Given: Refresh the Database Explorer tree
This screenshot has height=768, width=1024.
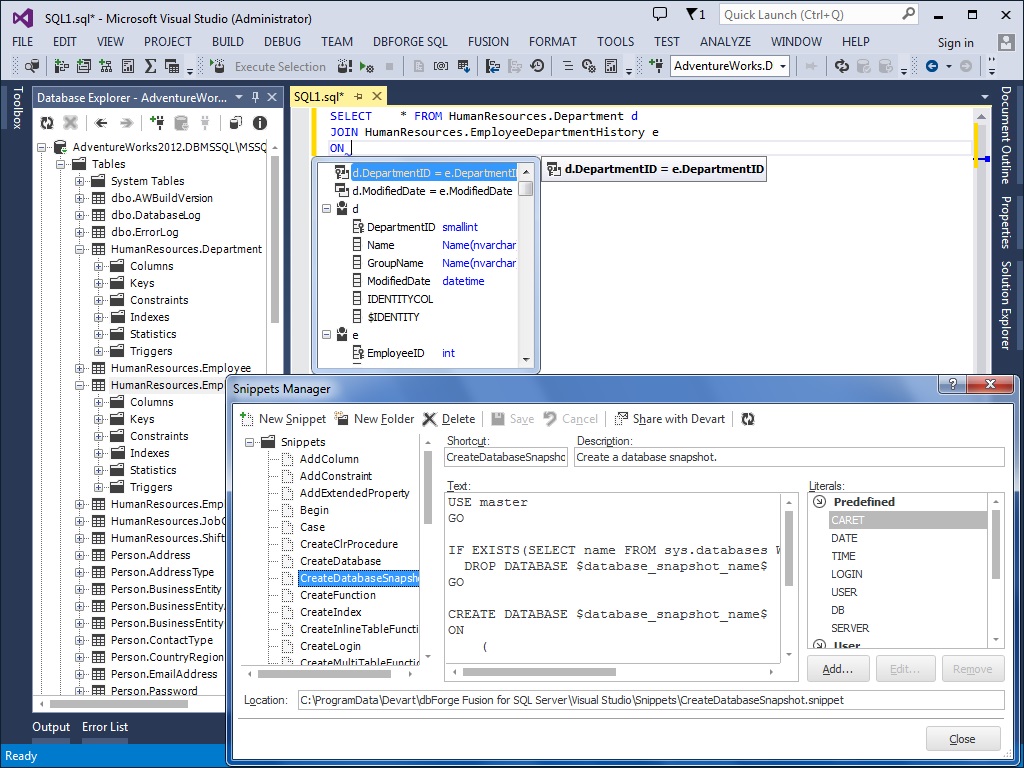Looking at the screenshot, I should 47,123.
